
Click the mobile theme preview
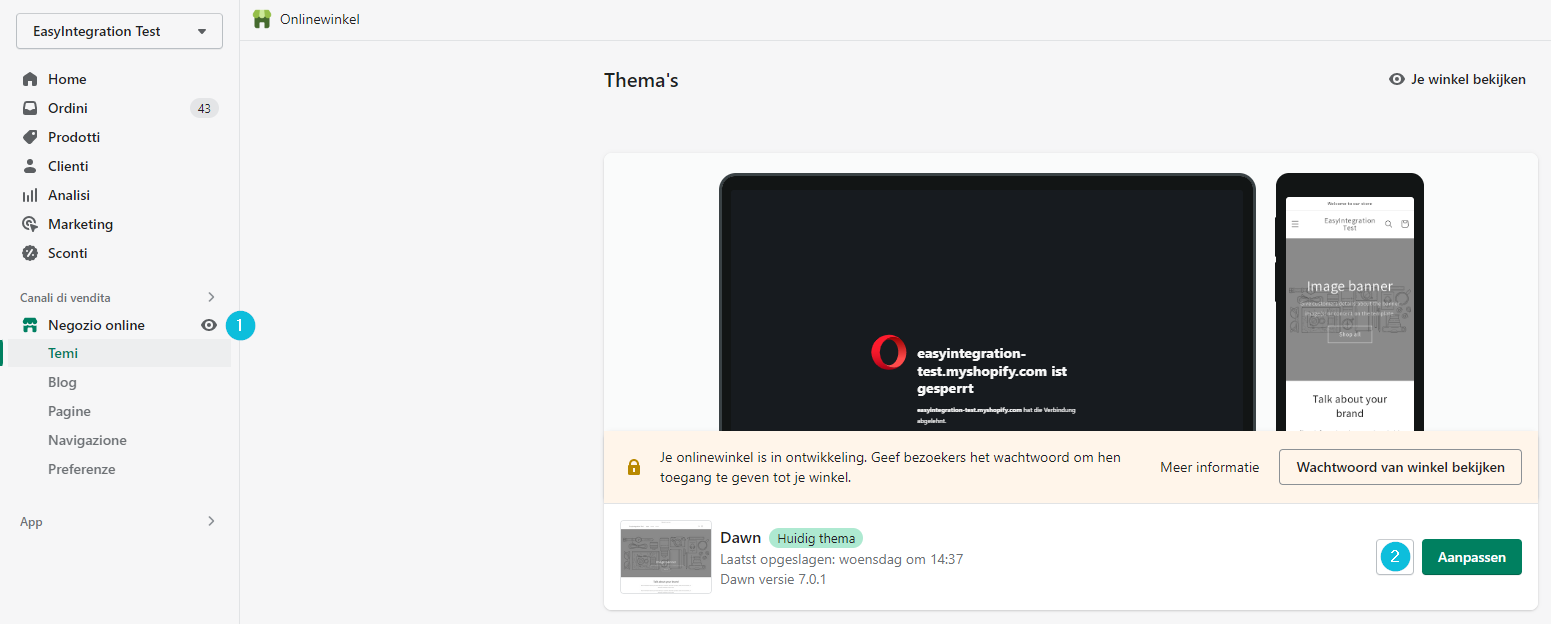click(1350, 302)
